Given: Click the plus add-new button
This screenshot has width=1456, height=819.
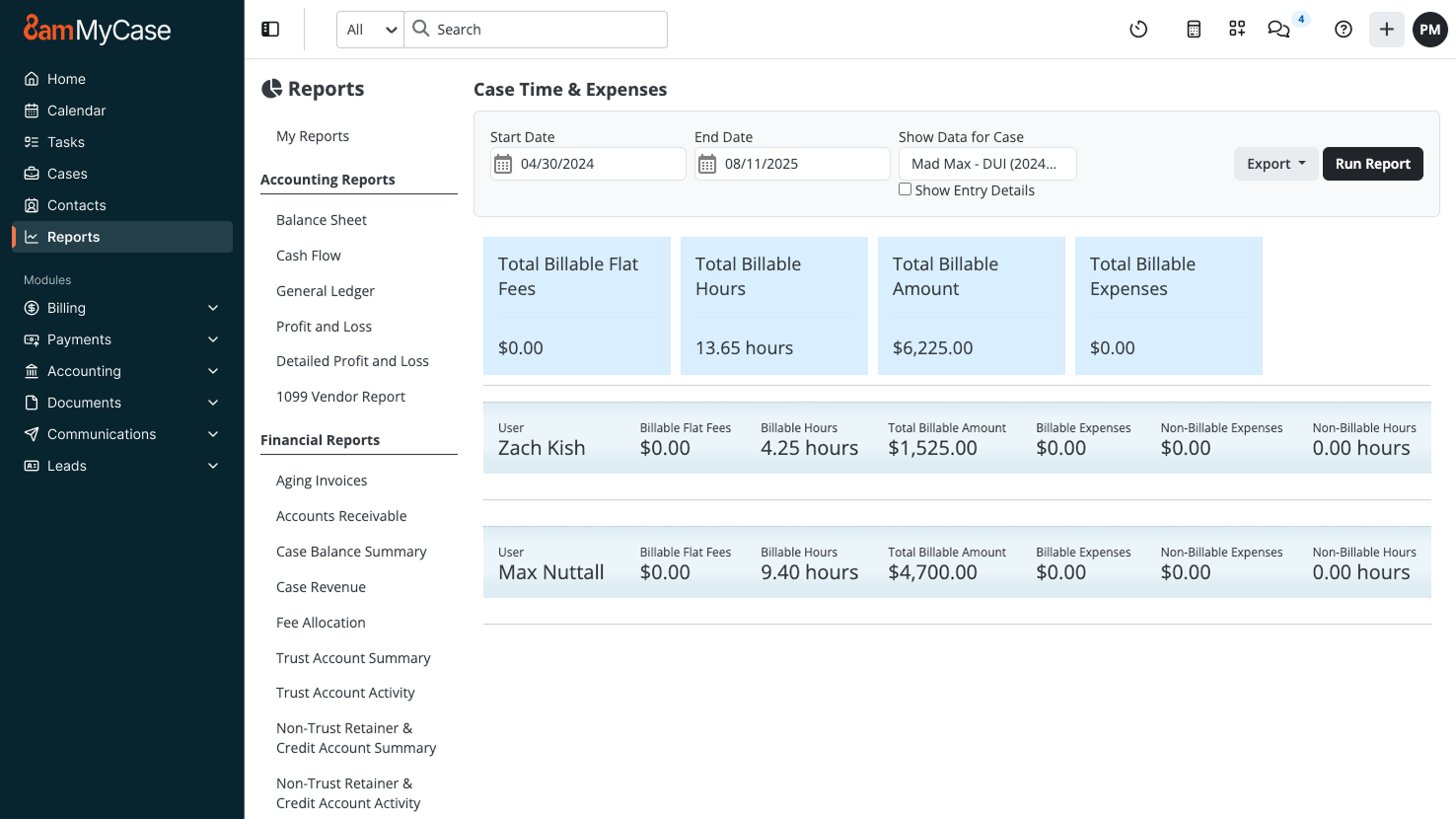Looking at the screenshot, I should click(1386, 30).
